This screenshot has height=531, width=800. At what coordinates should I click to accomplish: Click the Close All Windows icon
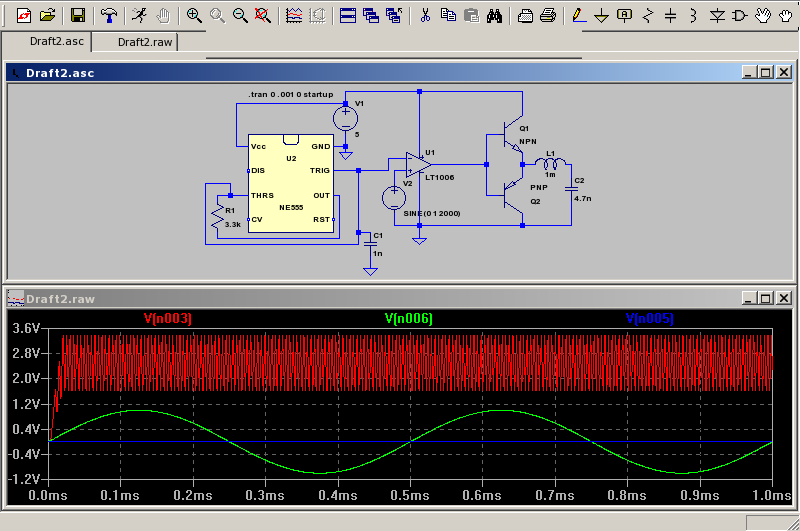394,15
